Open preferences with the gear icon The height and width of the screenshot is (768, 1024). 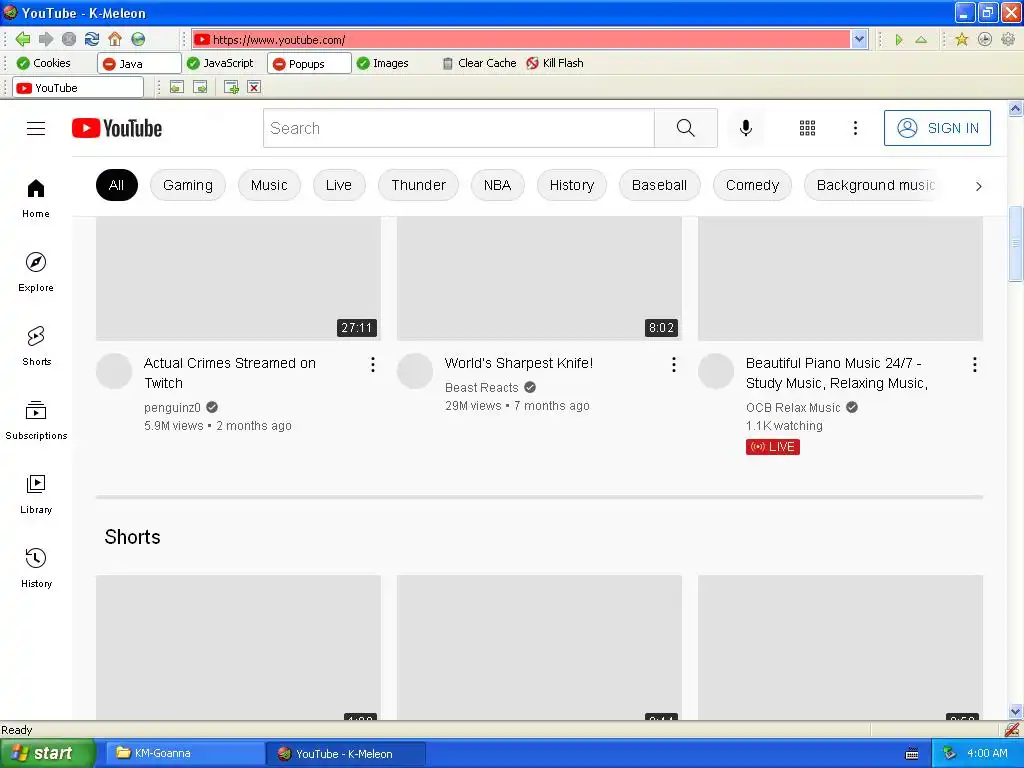pos(1008,39)
